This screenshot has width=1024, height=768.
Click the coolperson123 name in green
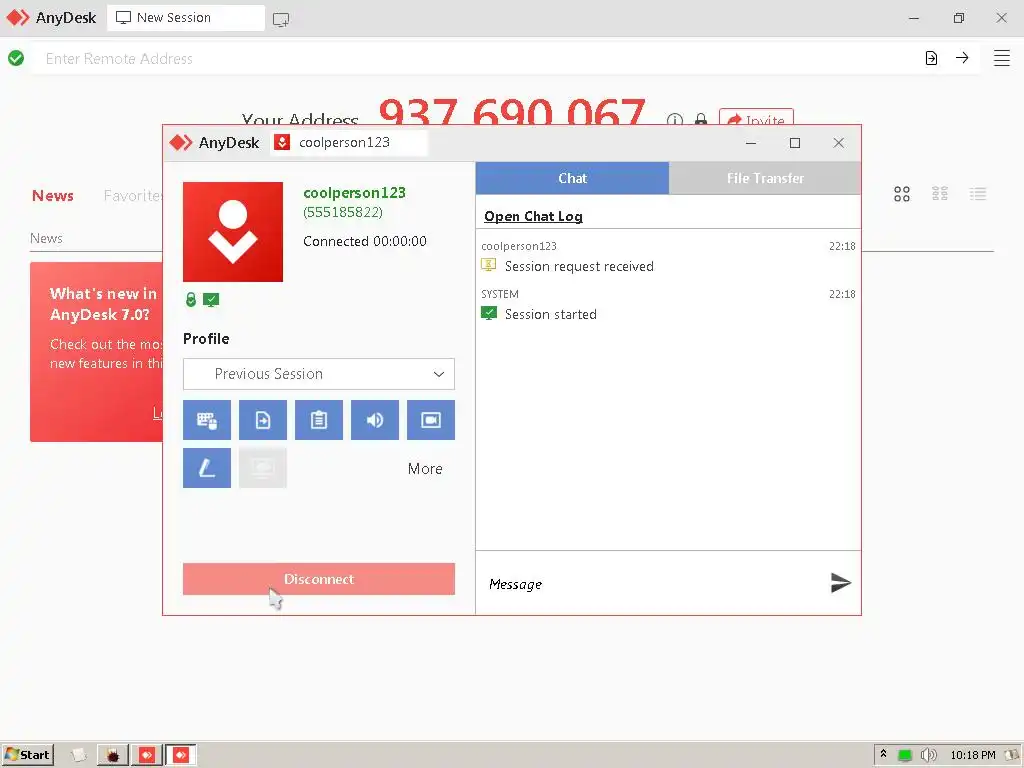(x=354, y=193)
